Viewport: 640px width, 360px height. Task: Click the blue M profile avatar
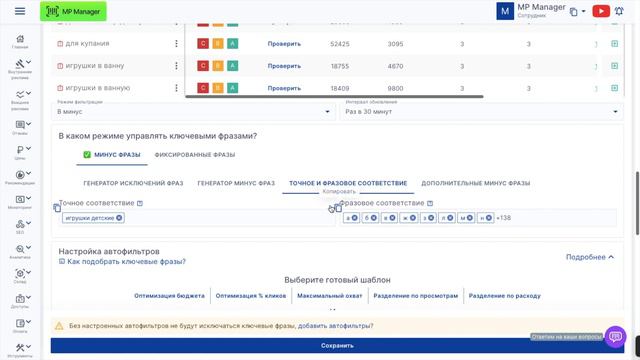click(x=505, y=11)
